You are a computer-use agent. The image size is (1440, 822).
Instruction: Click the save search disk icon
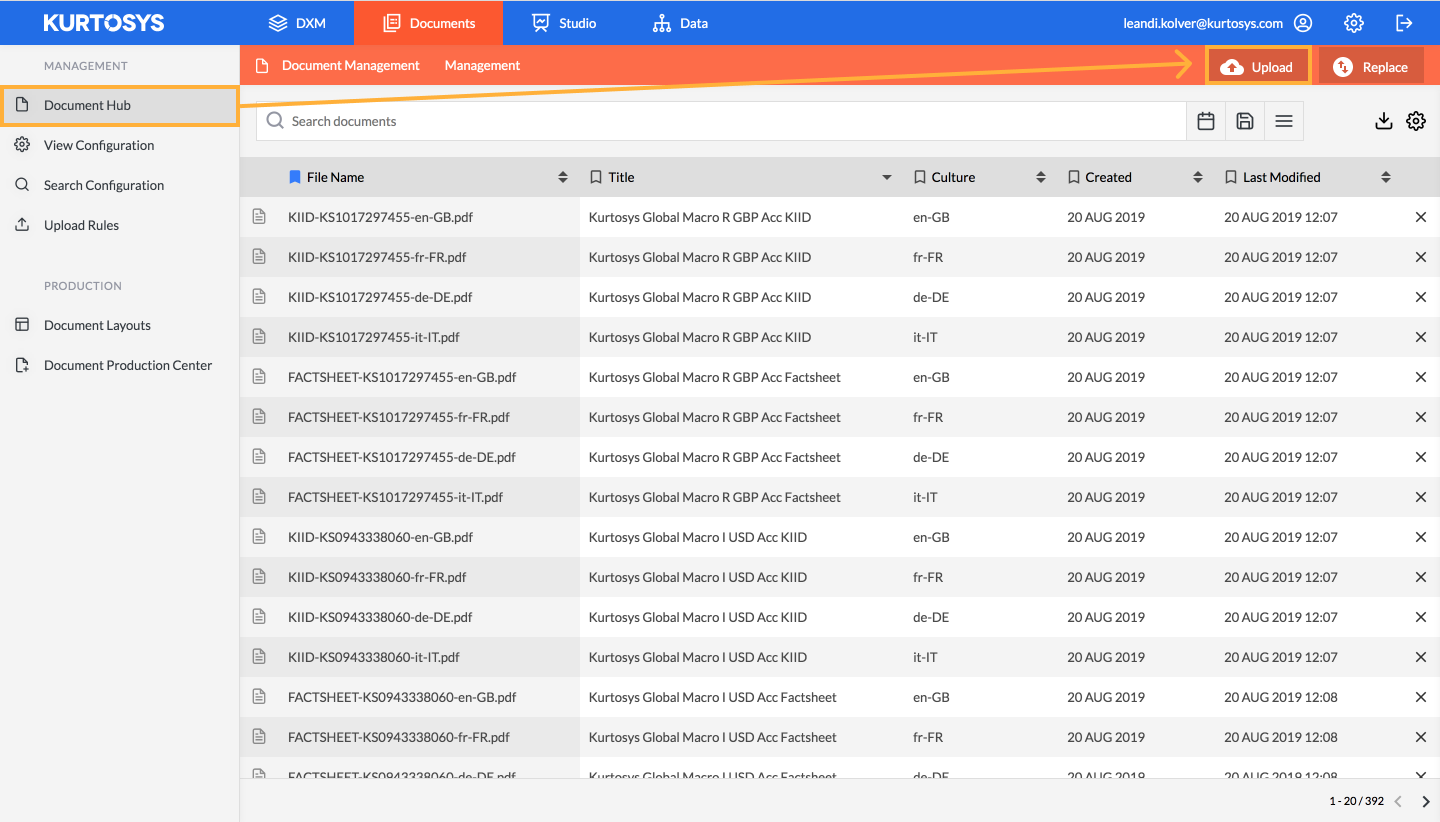1245,121
